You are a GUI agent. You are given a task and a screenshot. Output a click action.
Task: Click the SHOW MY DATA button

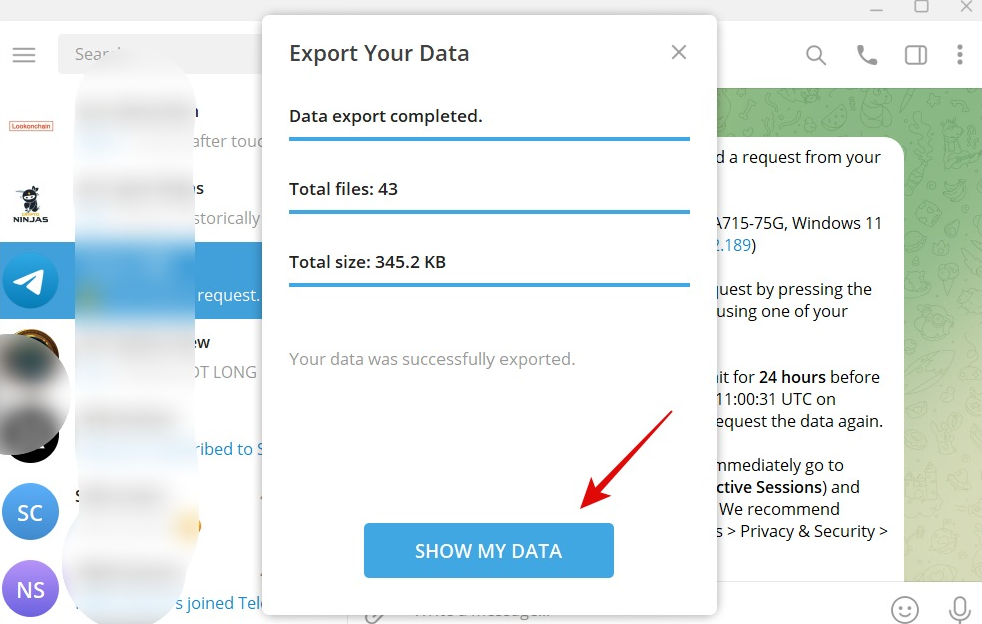pyautogui.click(x=488, y=550)
